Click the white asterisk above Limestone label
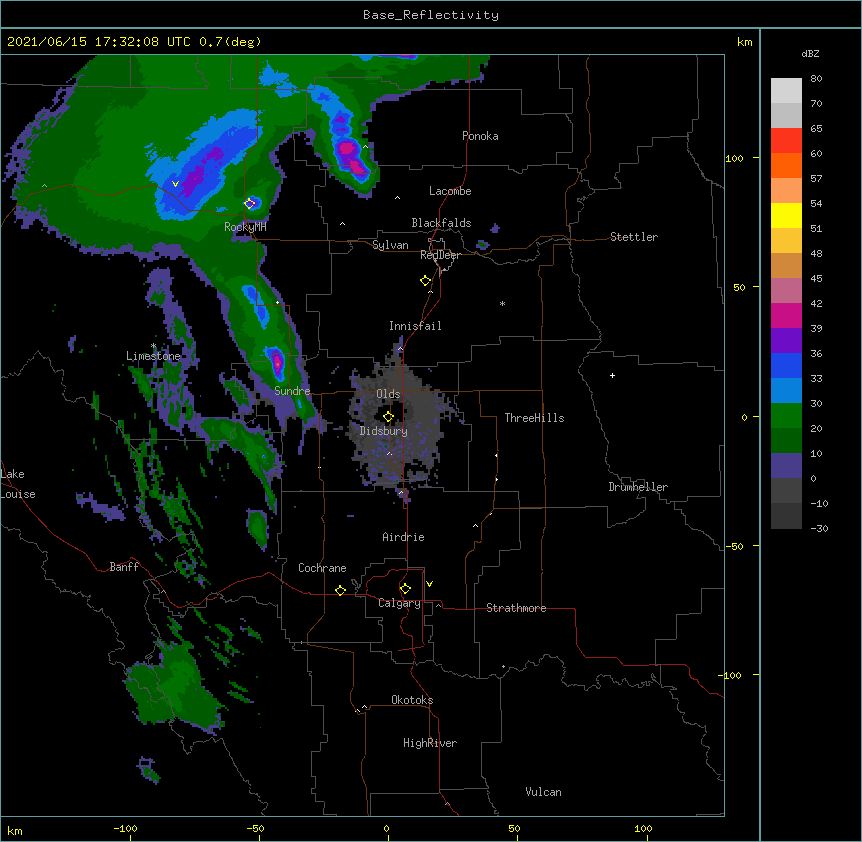The image size is (862, 842). 153,346
